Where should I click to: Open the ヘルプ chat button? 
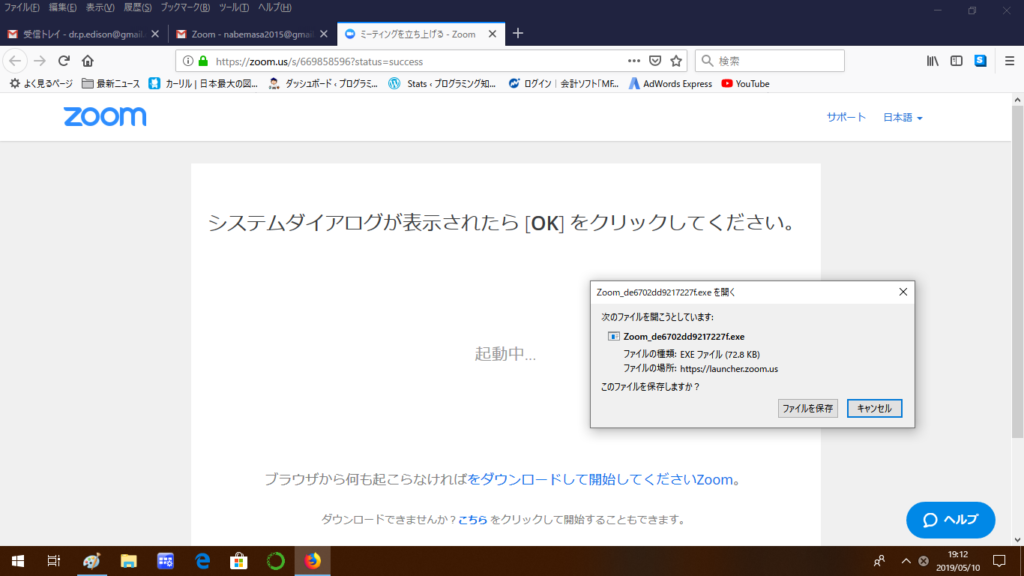coord(951,520)
